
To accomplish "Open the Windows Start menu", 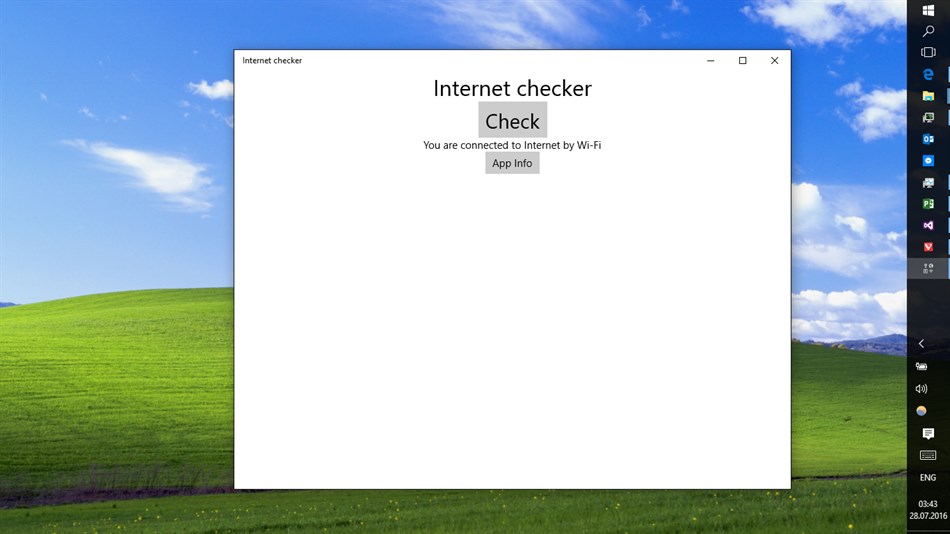I will tap(928, 10).
